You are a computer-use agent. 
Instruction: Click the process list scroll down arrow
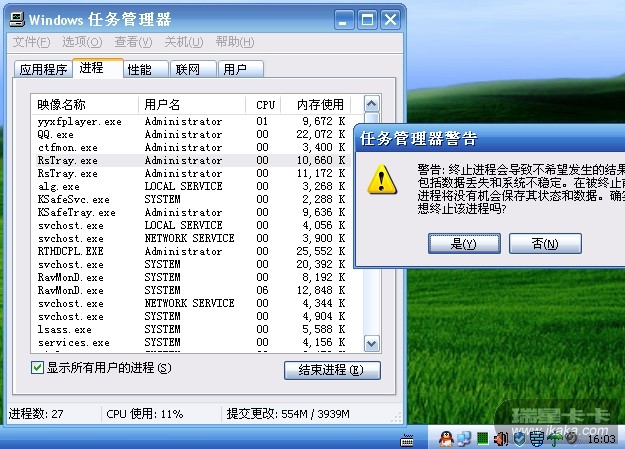point(371,344)
